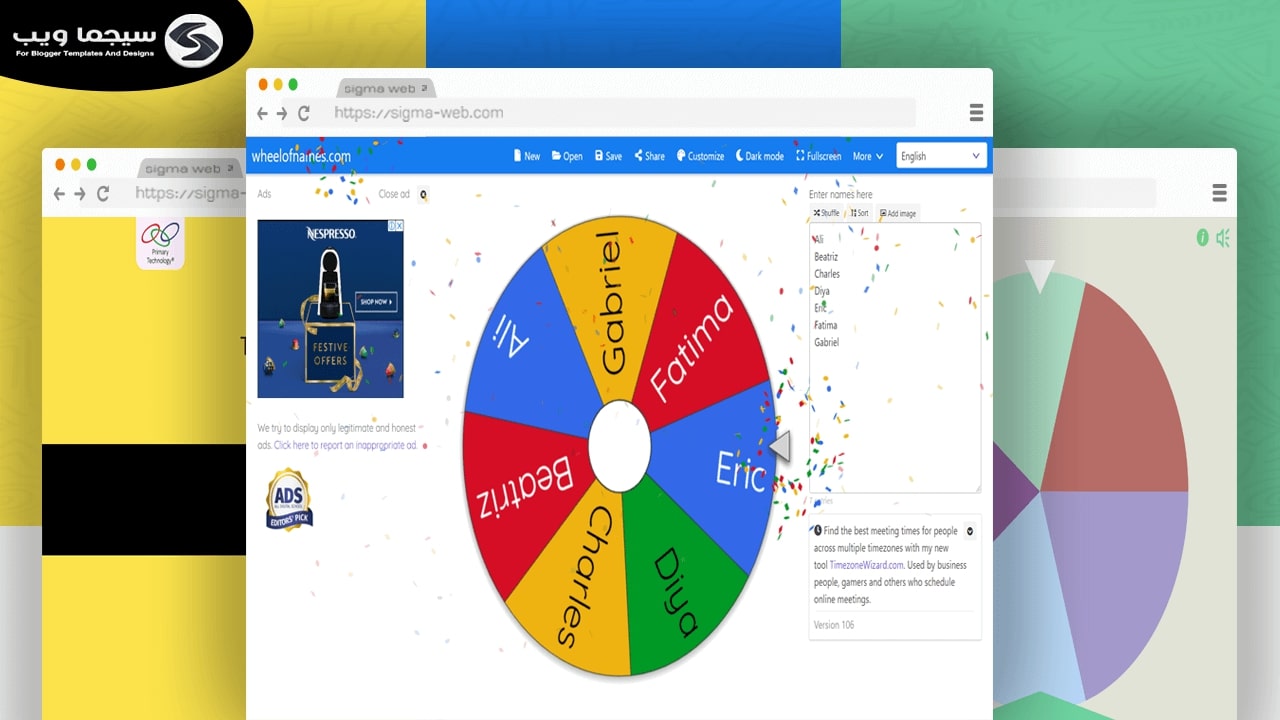
Task: Switch the wheel to Fullscreen
Action: [x=819, y=156]
